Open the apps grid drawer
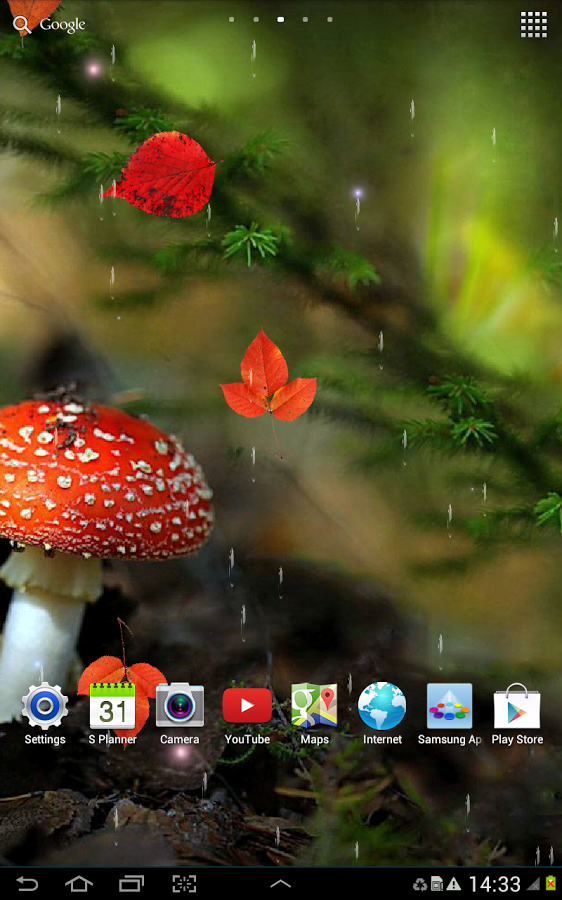The image size is (562, 900). tap(534, 25)
